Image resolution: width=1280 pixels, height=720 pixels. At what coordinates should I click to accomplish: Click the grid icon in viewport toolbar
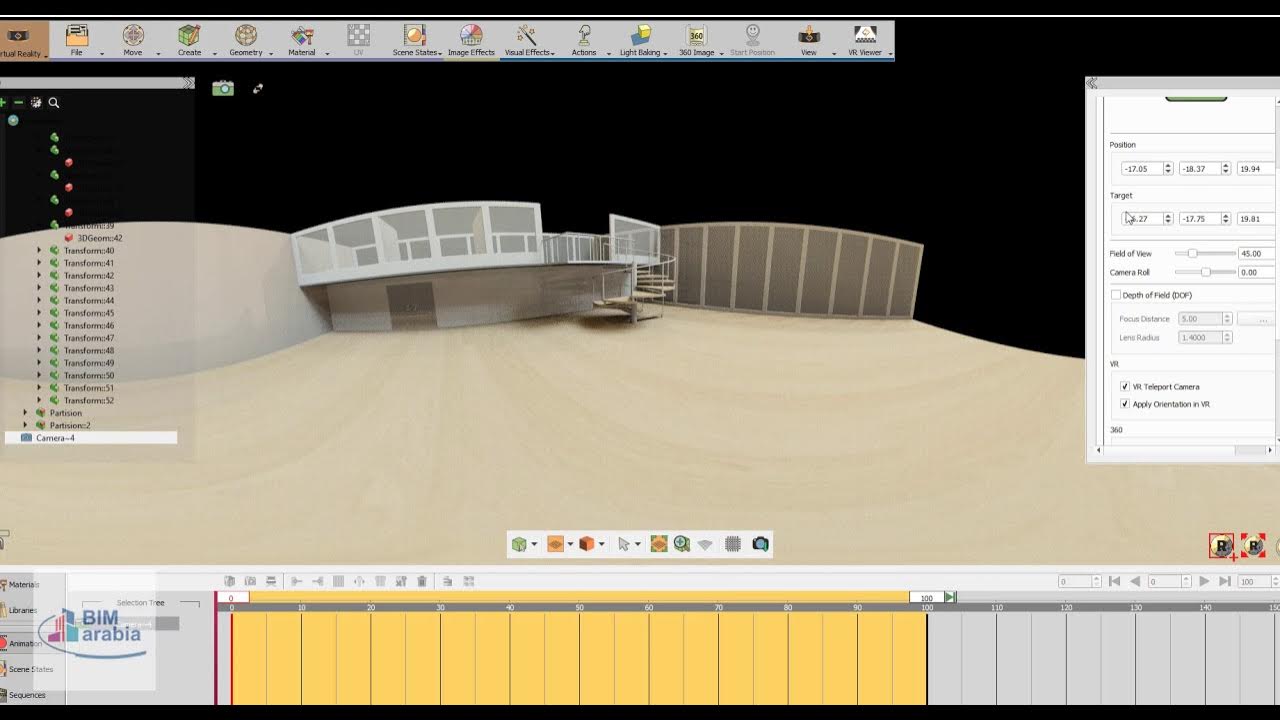[733, 544]
